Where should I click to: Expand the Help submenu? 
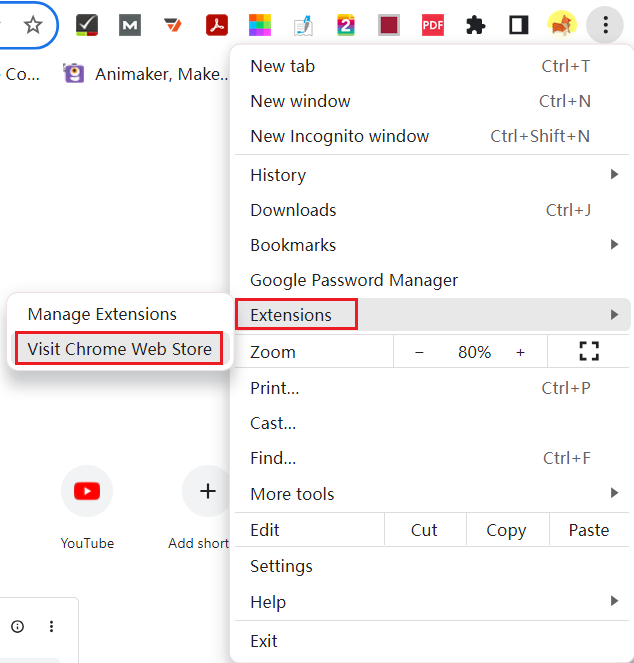coord(431,602)
